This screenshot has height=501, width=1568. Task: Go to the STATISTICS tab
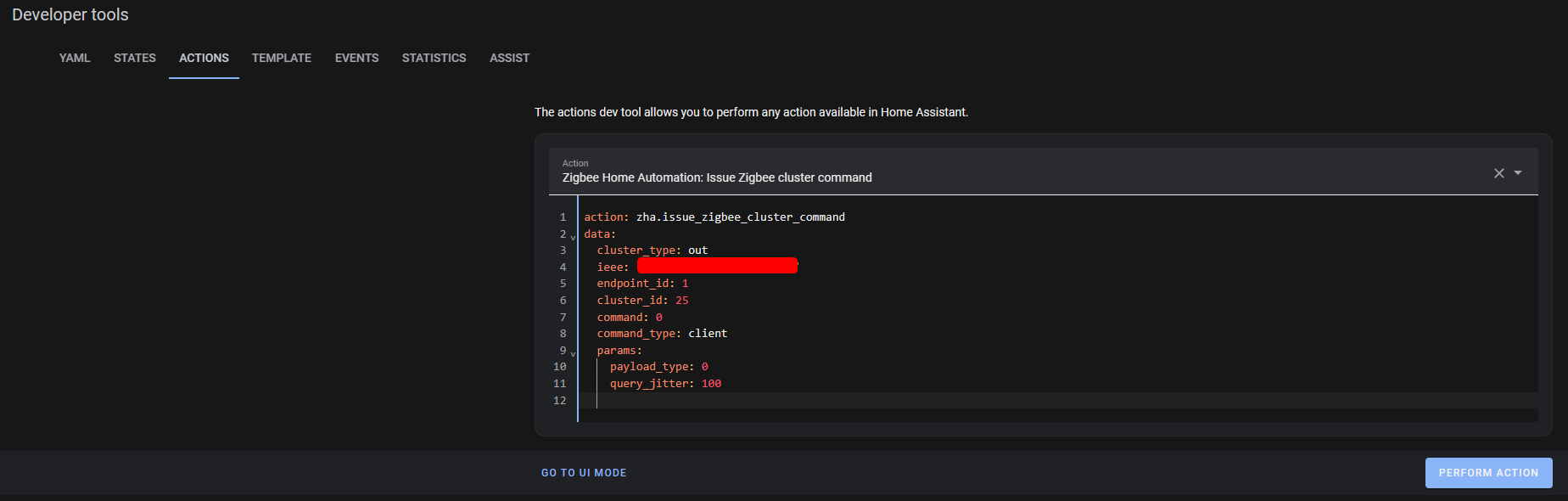tap(434, 58)
